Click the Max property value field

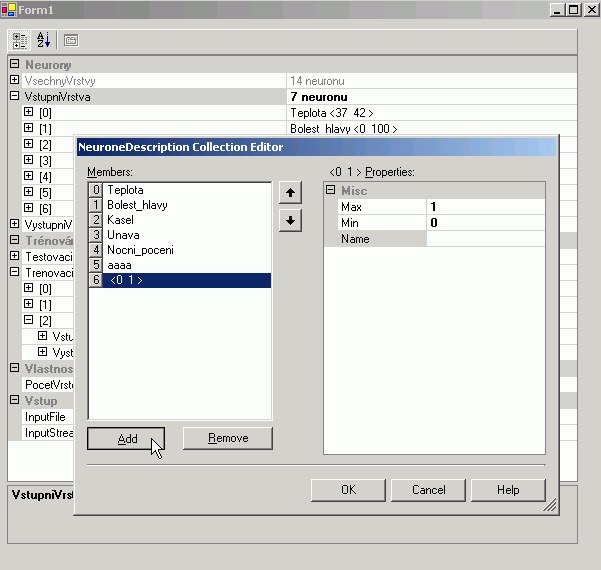point(485,207)
